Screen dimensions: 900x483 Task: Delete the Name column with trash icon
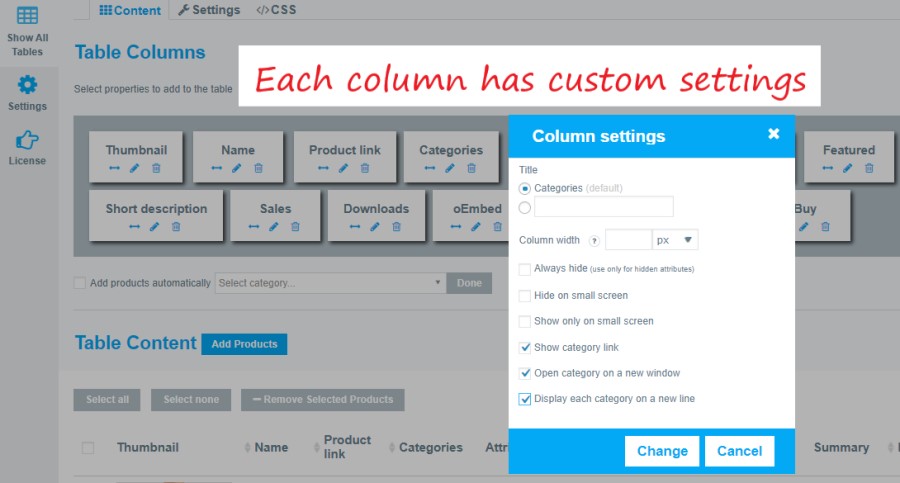tap(258, 168)
